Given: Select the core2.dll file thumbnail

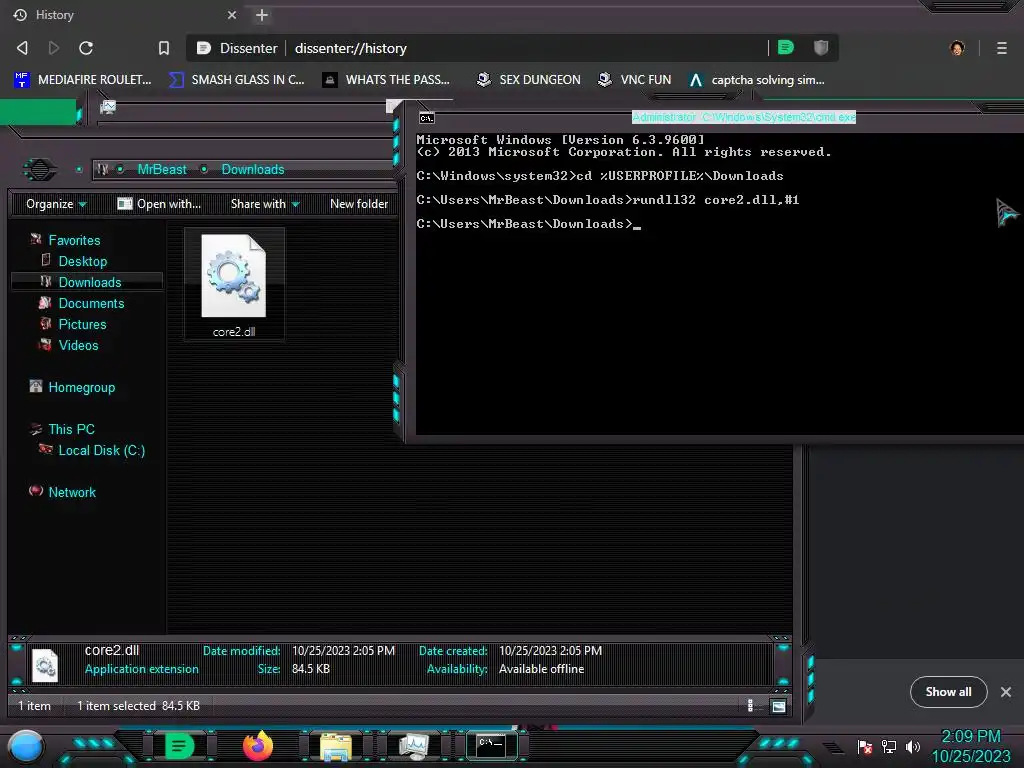Looking at the screenshot, I should [x=234, y=284].
